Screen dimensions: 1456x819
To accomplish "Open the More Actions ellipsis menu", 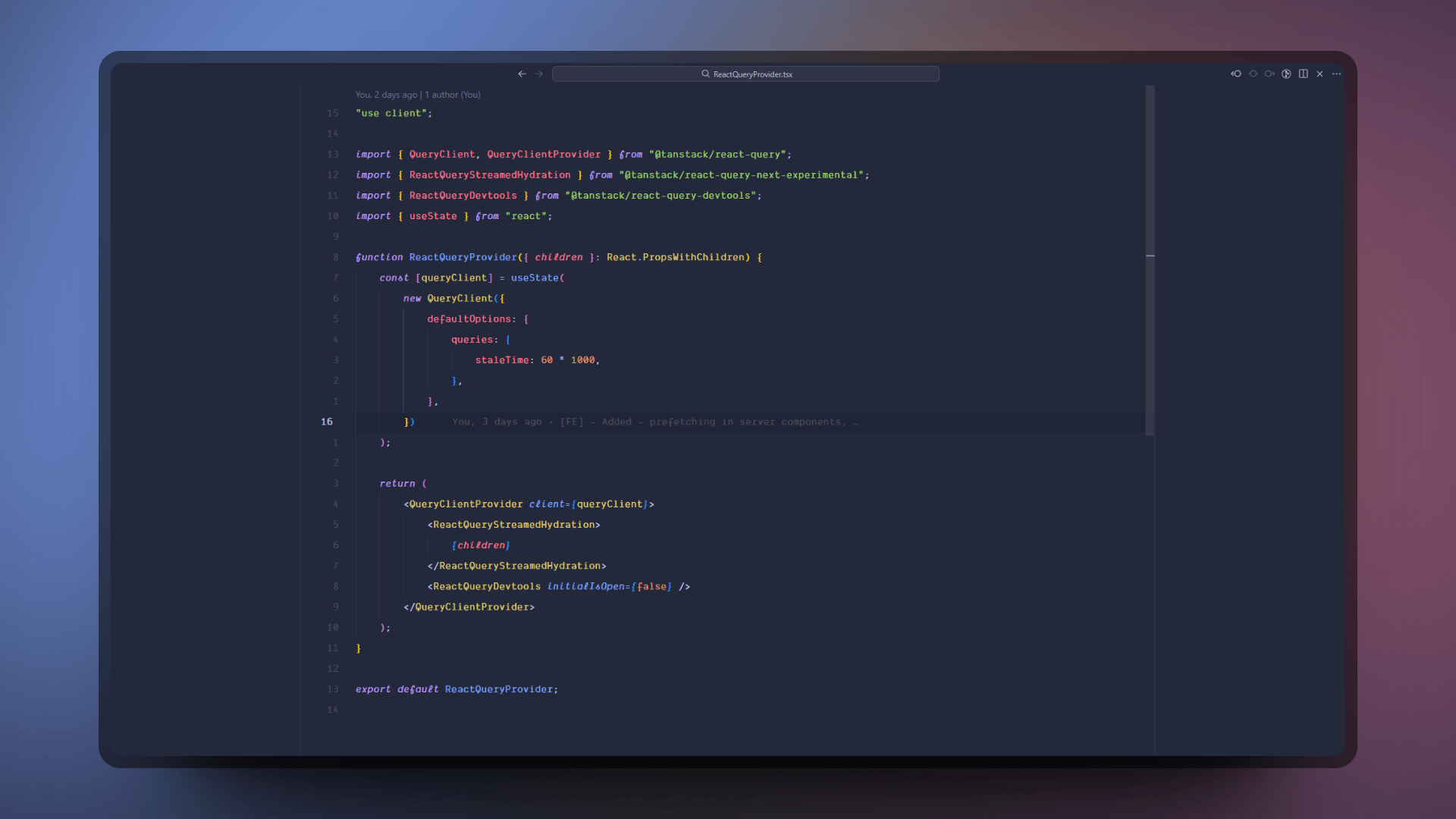I will pos(1336,74).
